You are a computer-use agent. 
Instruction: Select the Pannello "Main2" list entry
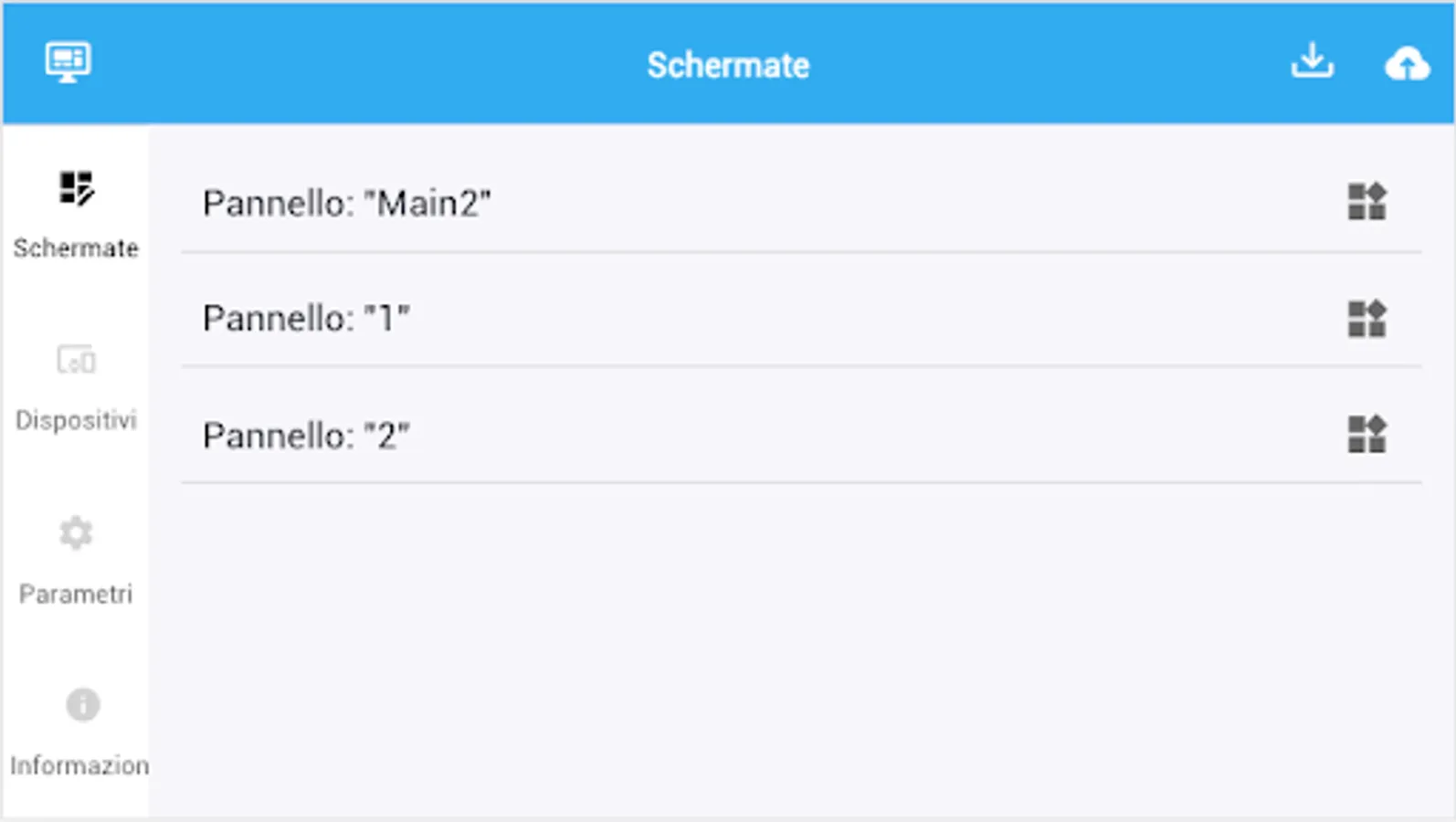[x=347, y=204]
